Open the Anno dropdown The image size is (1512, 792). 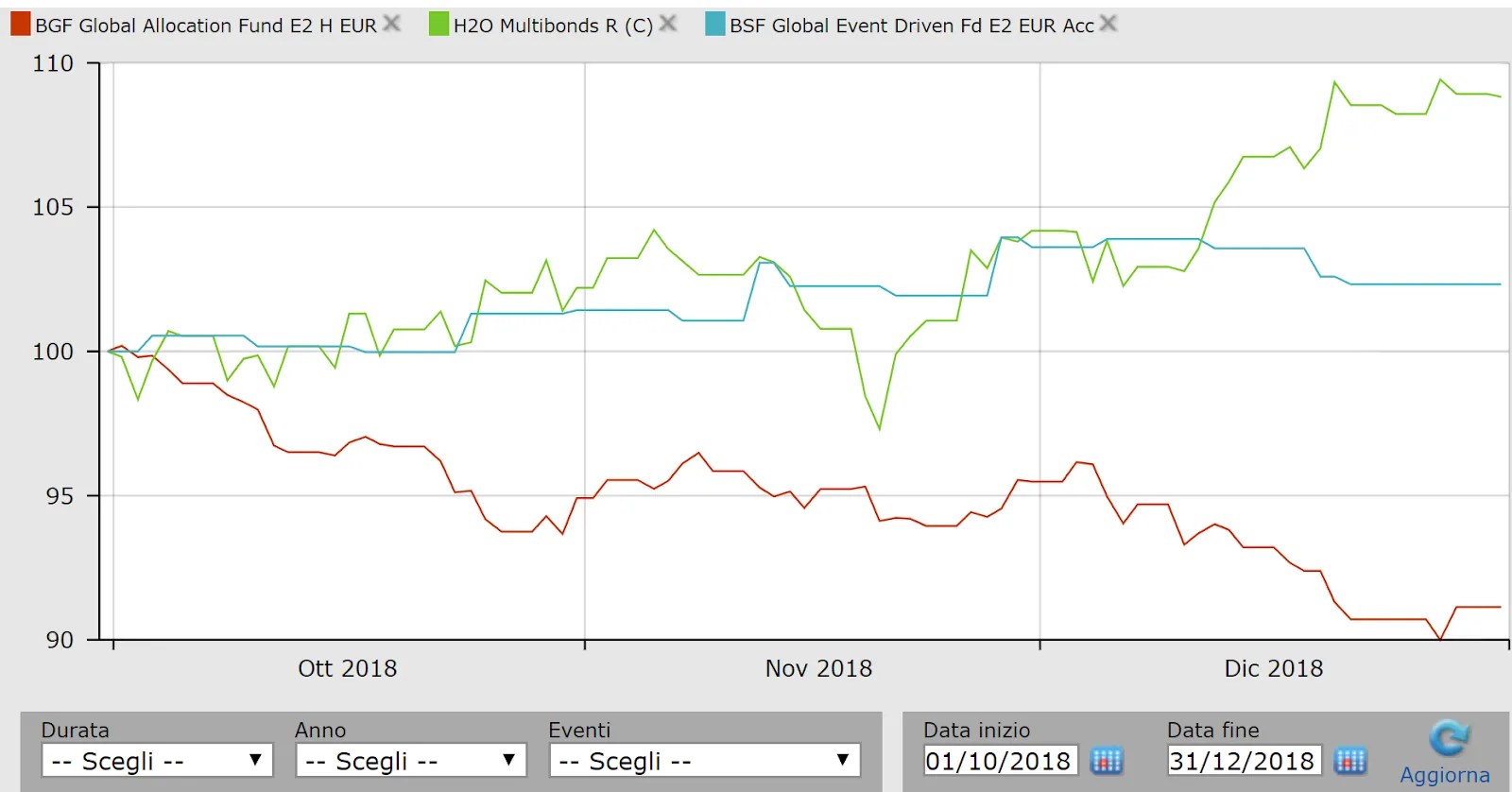(x=411, y=761)
